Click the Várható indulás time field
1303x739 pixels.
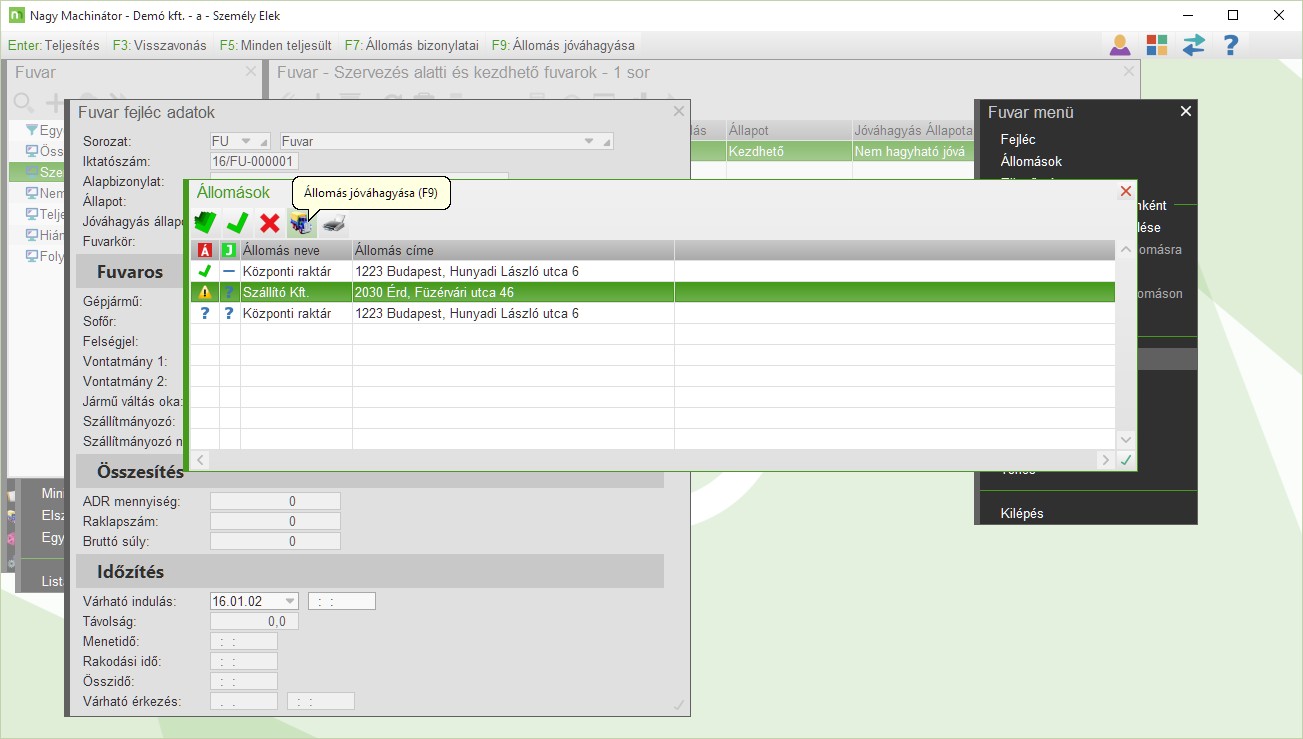click(x=342, y=601)
